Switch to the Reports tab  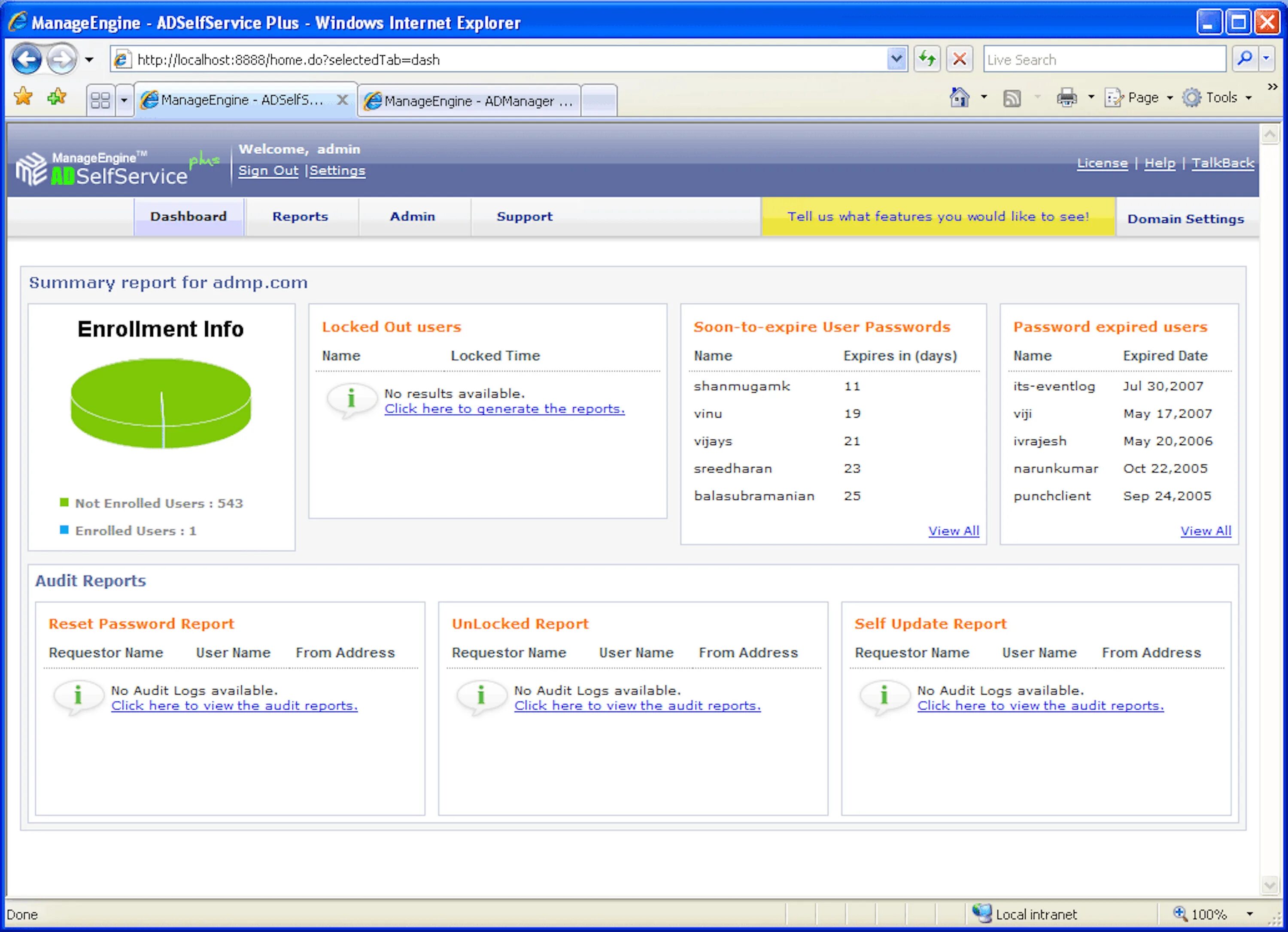[301, 216]
